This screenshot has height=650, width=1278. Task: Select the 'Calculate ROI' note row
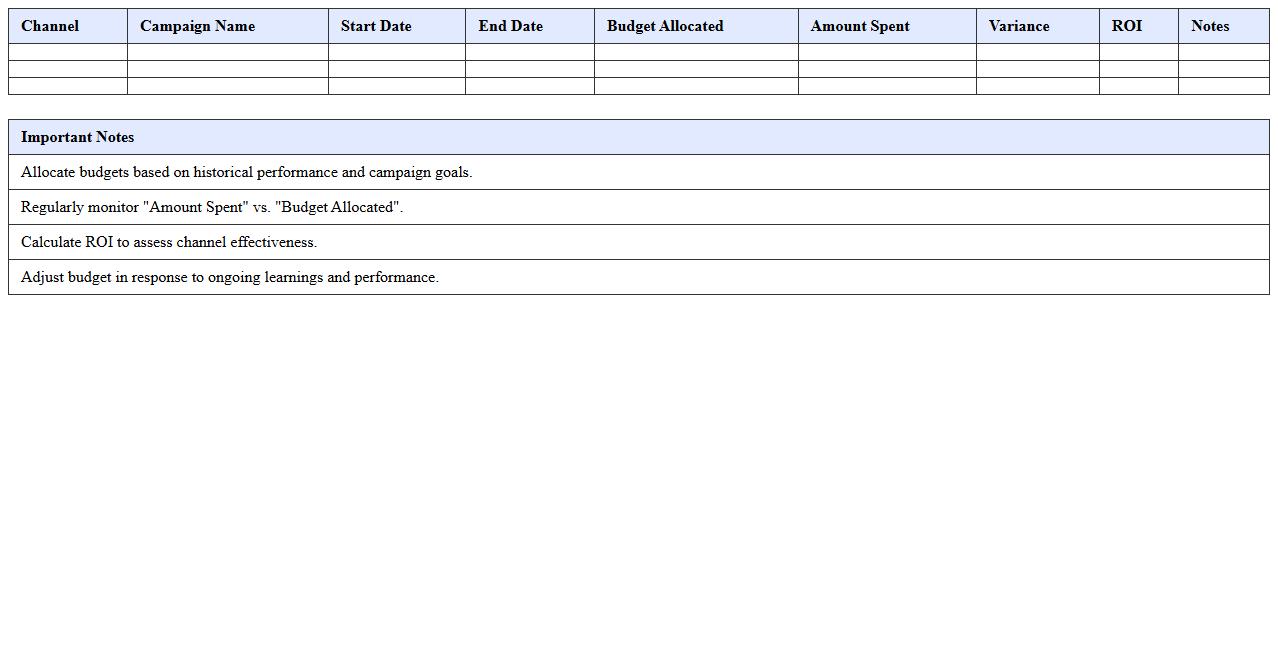coord(169,242)
